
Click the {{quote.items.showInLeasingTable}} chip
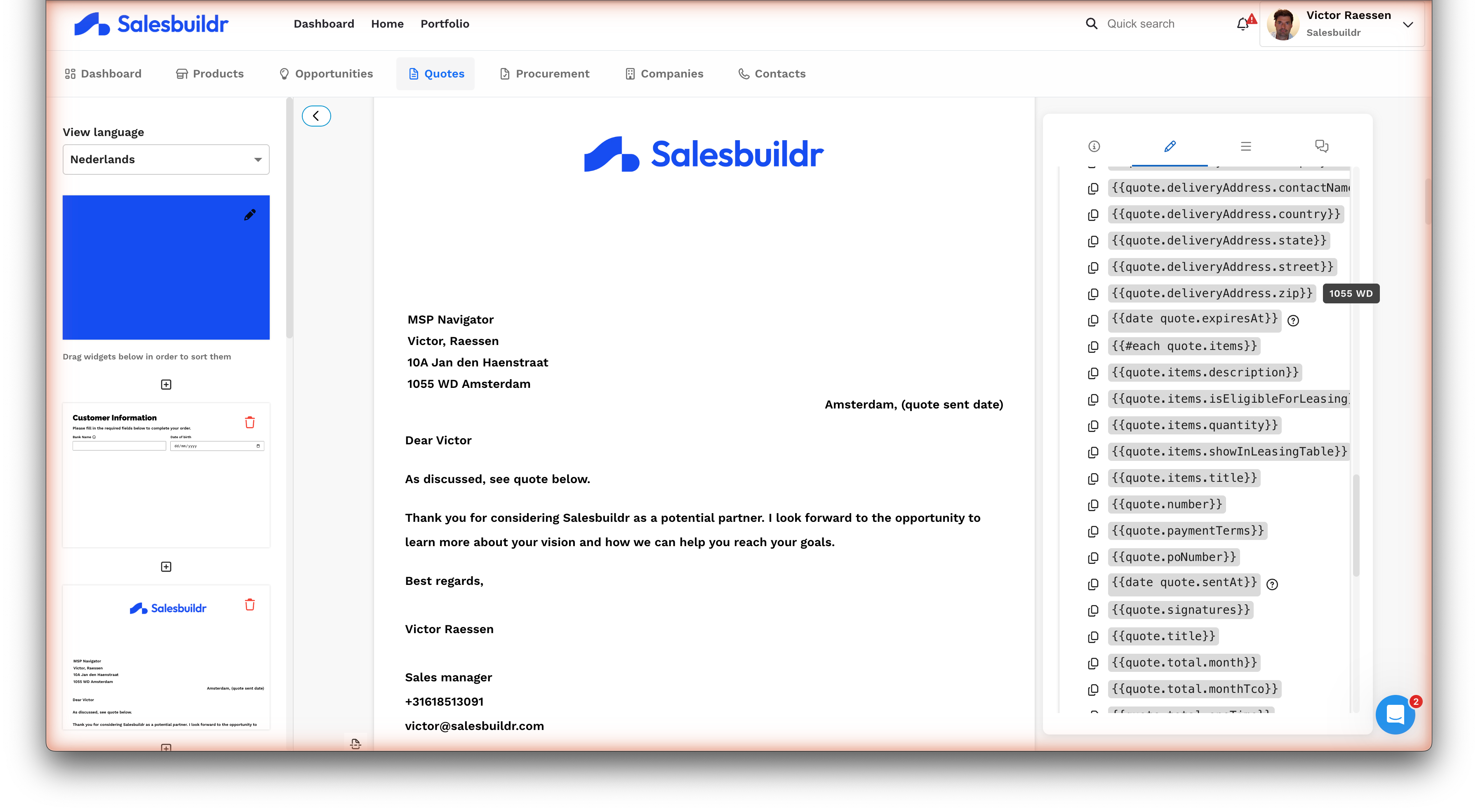[1229, 451]
